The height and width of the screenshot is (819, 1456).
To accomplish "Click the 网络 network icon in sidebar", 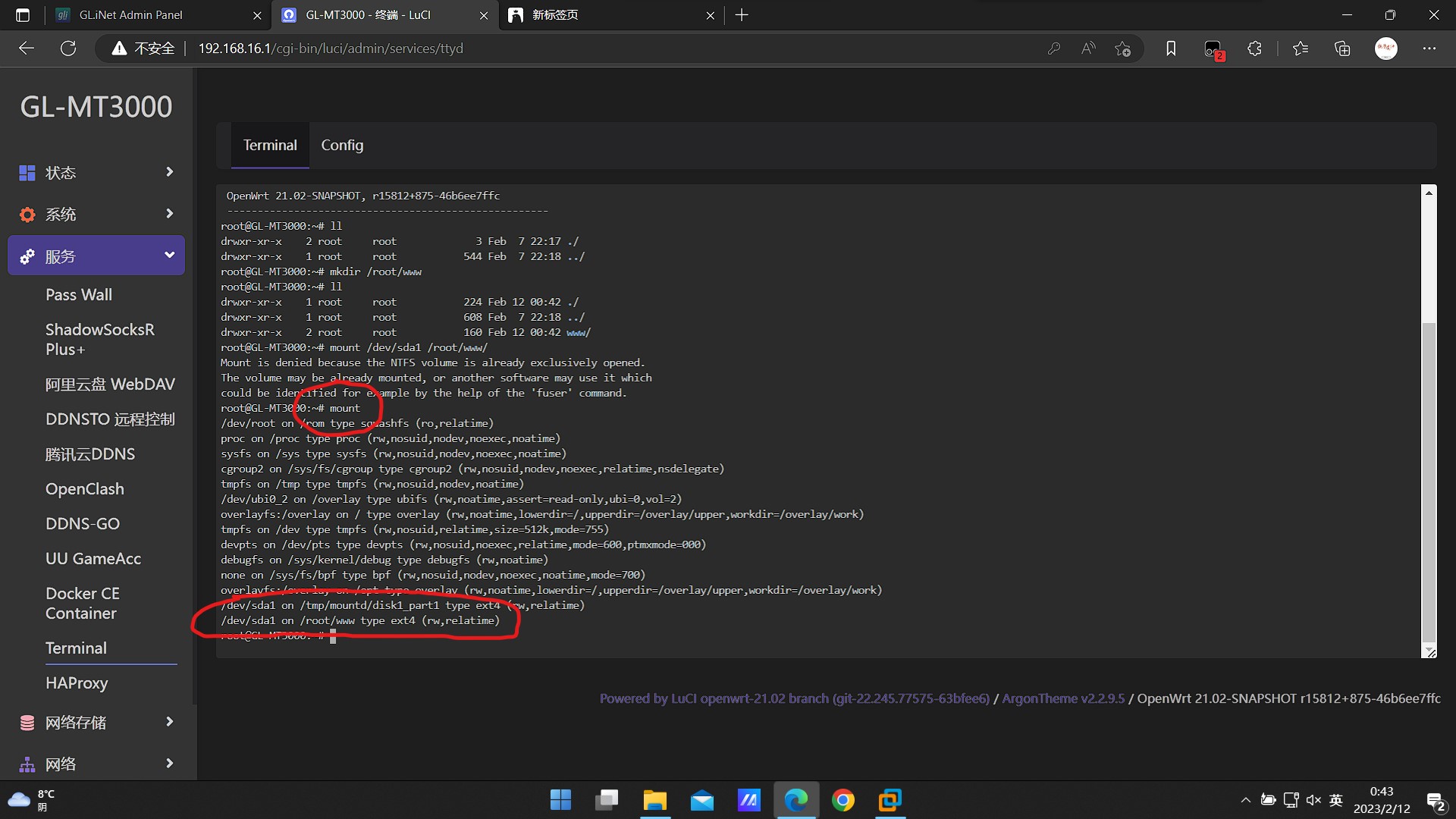I will coord(27,764).
